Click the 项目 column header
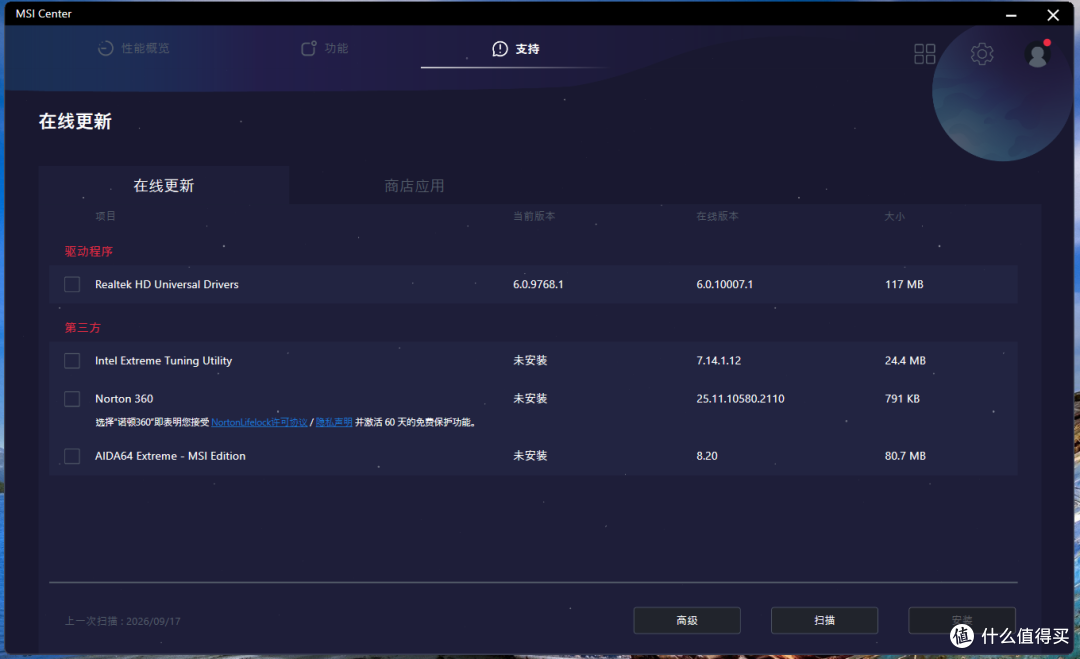The image size is (1080, 659). click(105, 216)
